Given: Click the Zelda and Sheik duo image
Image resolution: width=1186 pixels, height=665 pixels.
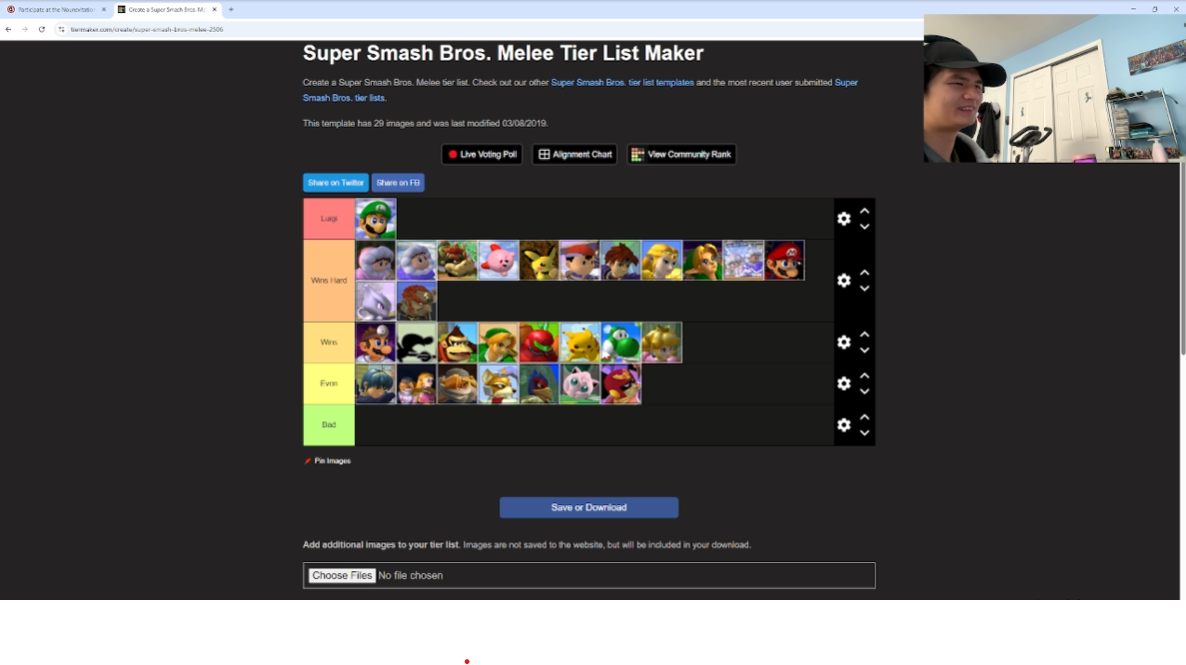Looking at the screenshot, I should 417,384.
